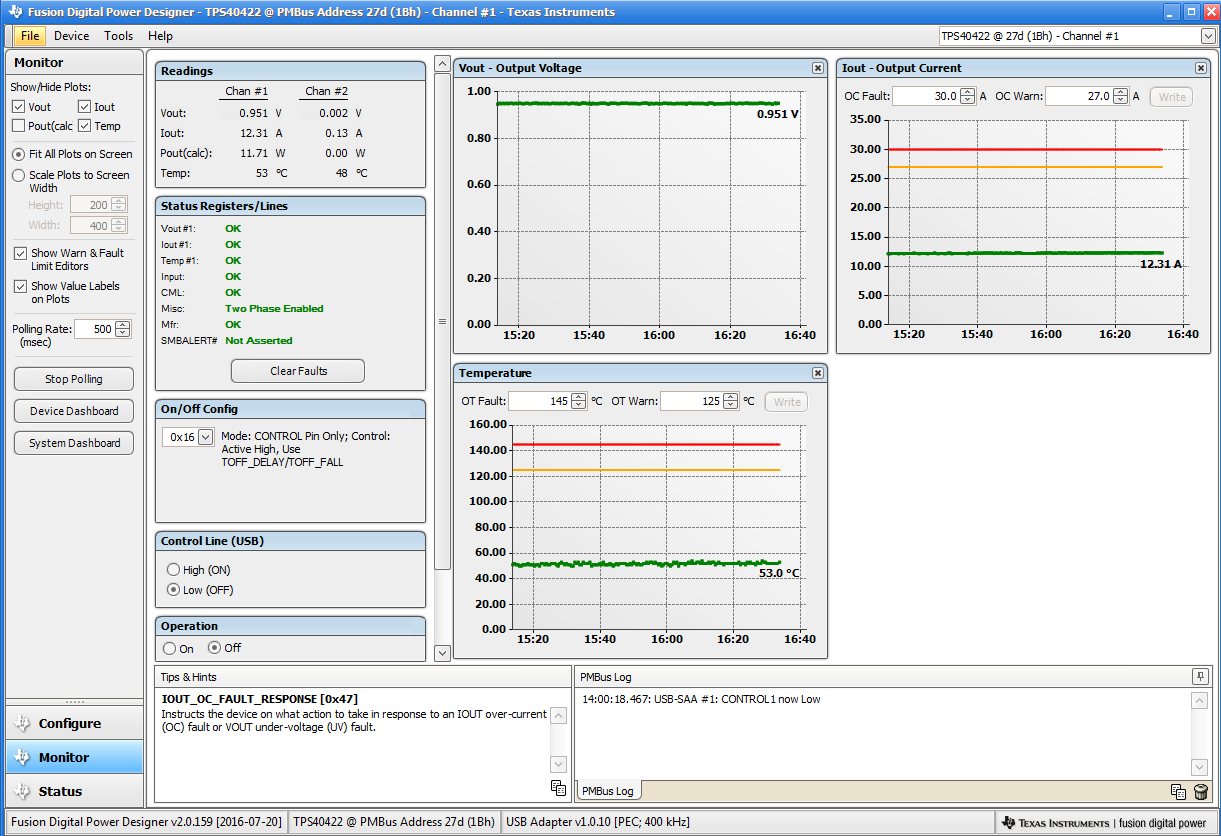
Task: Click the OT Warn spinner arrows
Action: pyautogui.click(x=731, y=401)
